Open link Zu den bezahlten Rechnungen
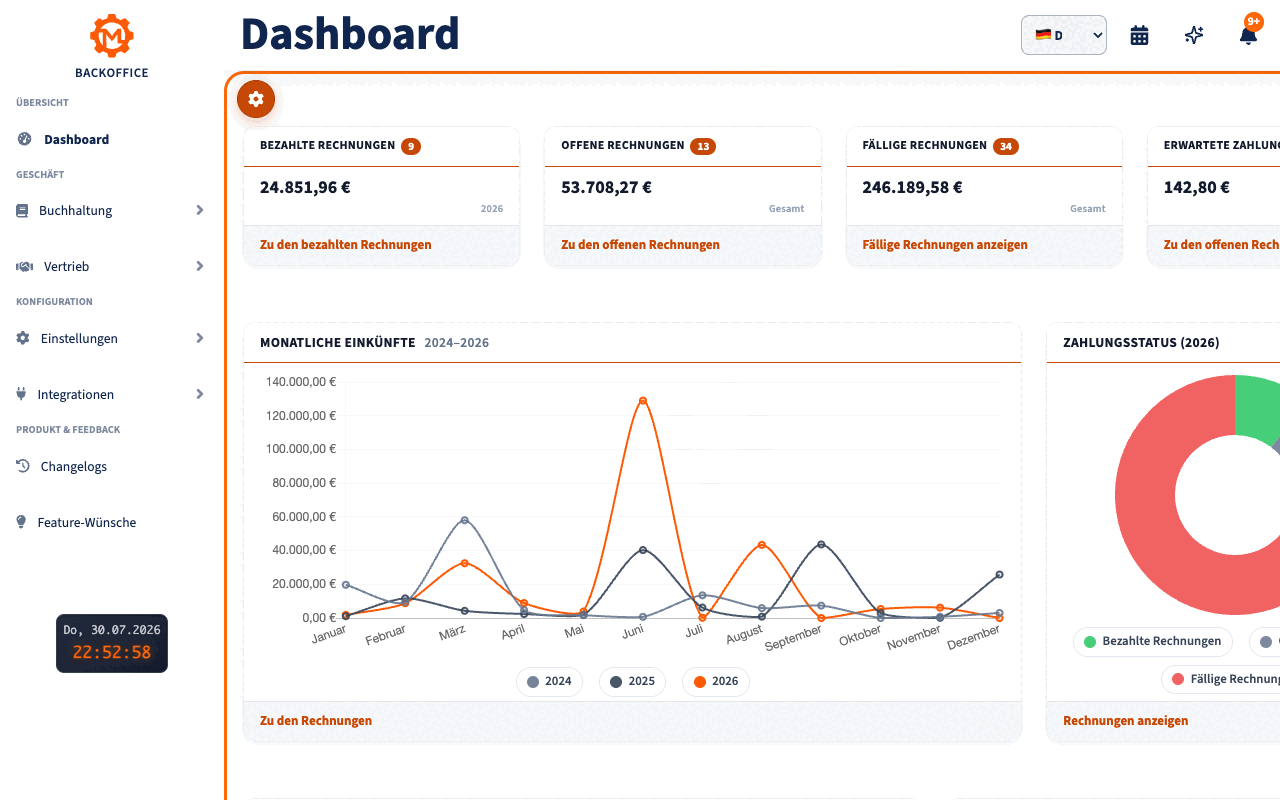The height and width of the screenshot is (800, 1280). 346,245
